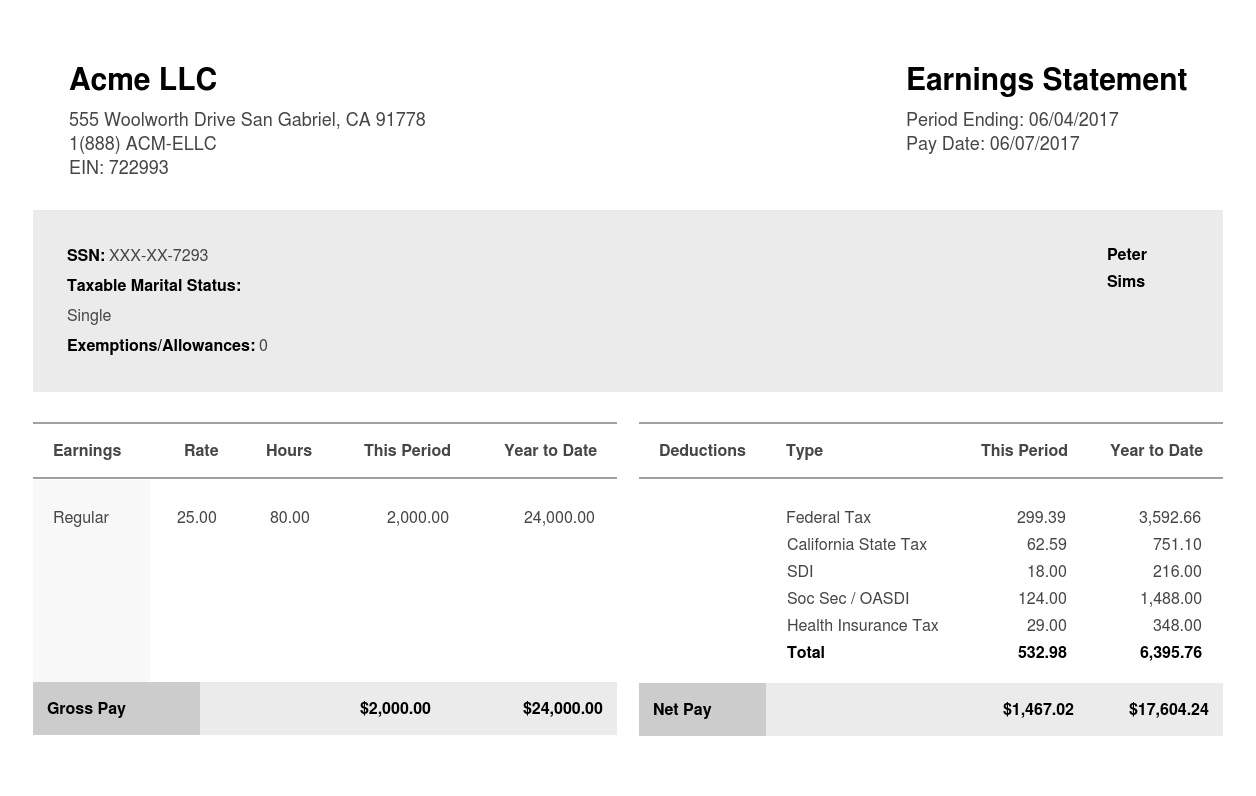Click the SDI deduction entry
The image size is (1256, 796).
pyautogui.click(x=799, y=572)
